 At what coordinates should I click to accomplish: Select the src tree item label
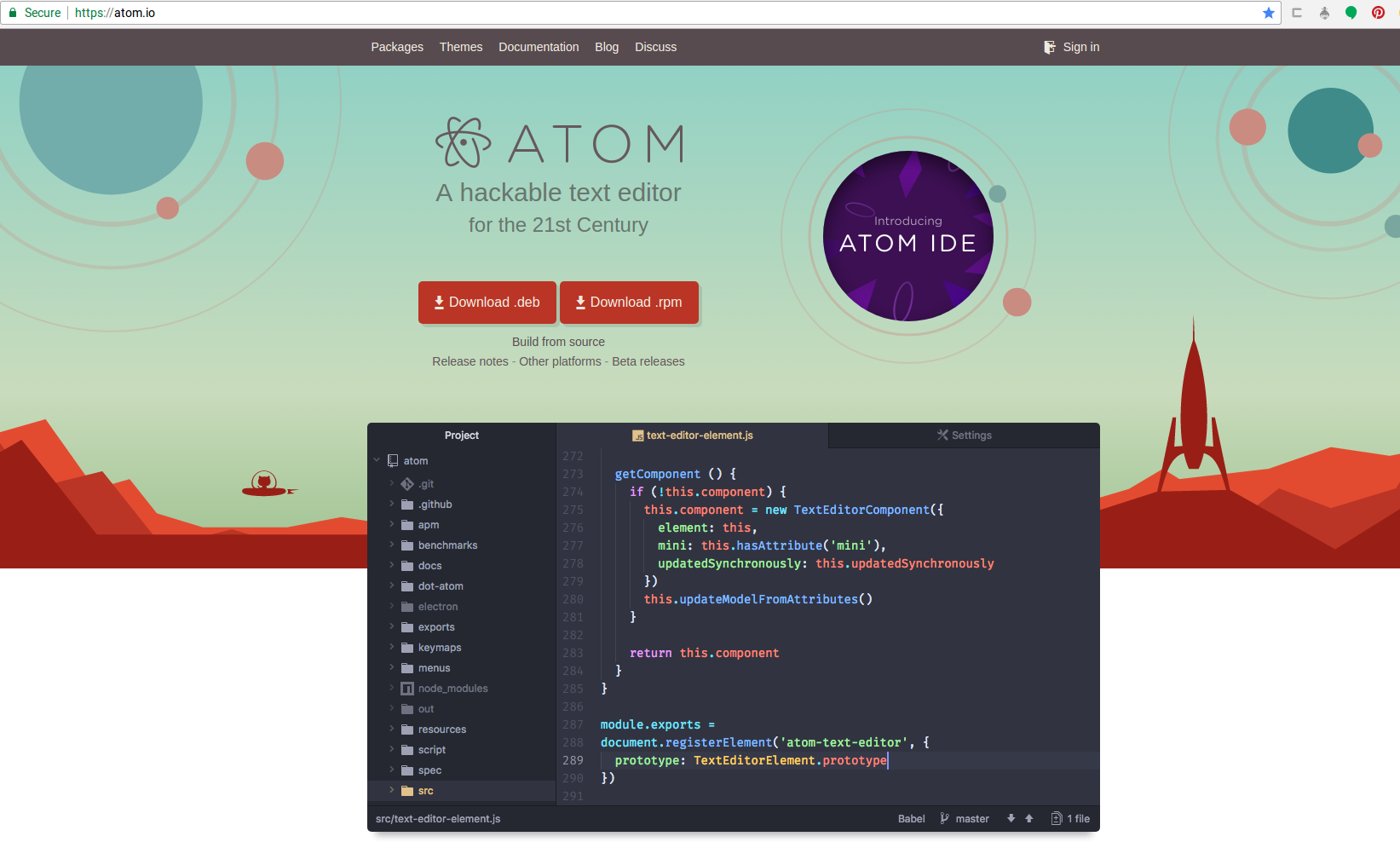(x=426, y=791)
